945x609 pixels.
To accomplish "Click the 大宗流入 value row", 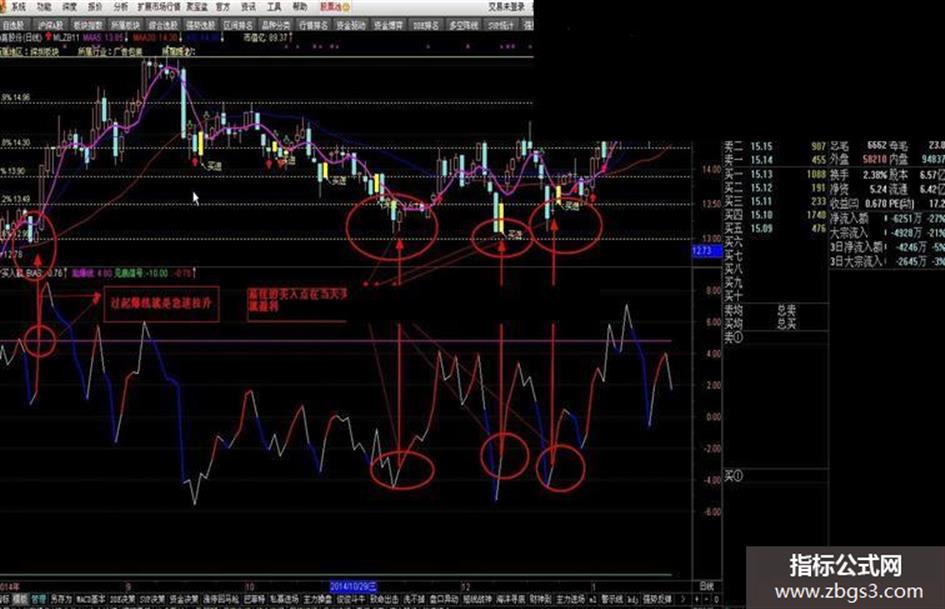I will (x=887, y=232).
